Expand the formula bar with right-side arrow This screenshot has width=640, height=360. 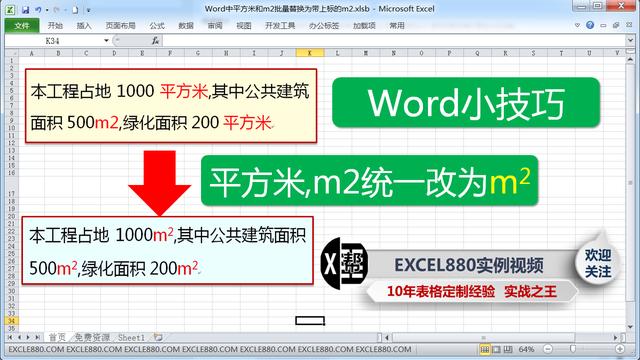[630, 40]
